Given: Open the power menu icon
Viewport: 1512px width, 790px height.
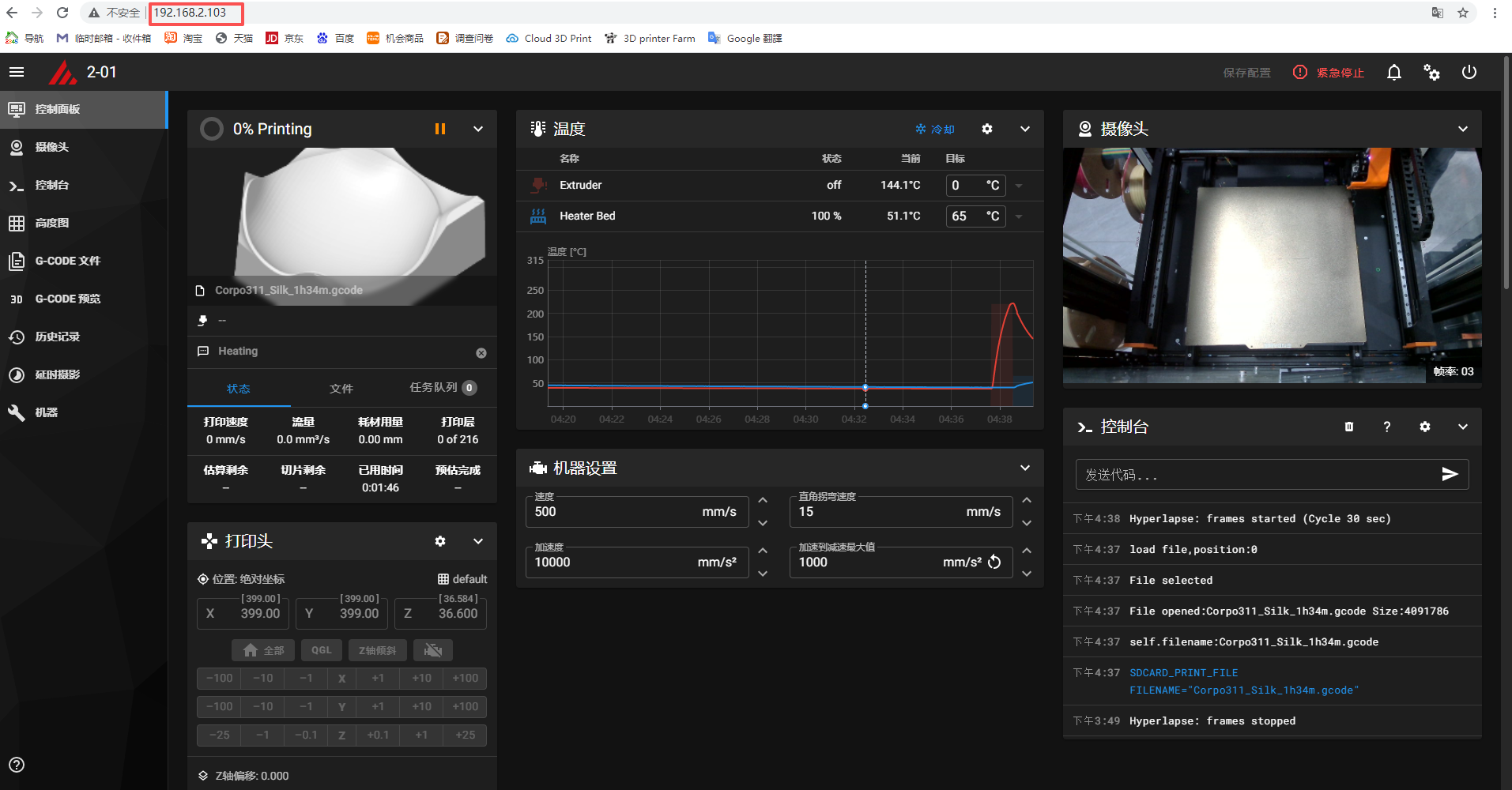Looking at the screenshot, I should (1469, 73).
